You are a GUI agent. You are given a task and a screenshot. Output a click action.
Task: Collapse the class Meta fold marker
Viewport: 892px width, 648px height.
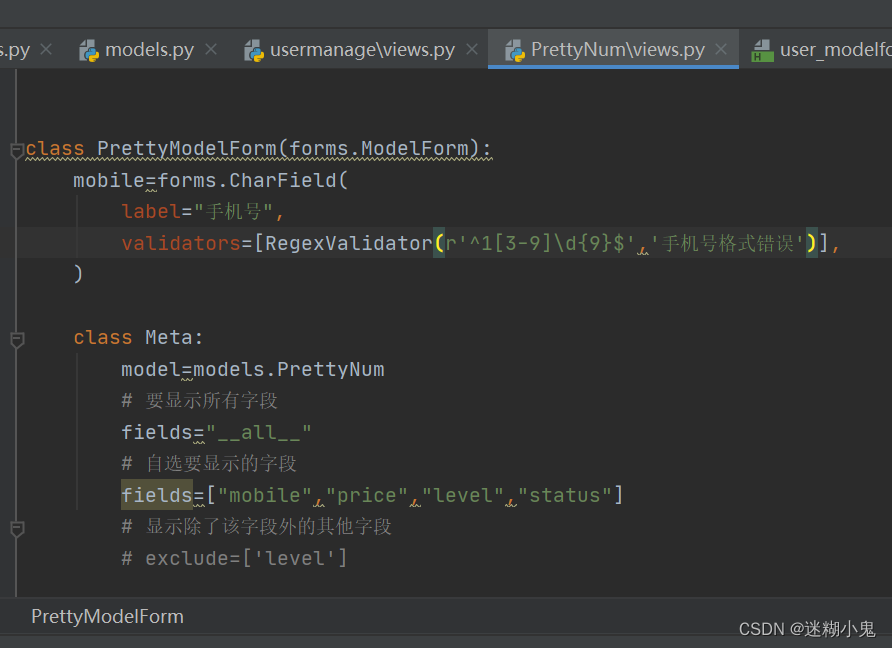pos(17,340)
